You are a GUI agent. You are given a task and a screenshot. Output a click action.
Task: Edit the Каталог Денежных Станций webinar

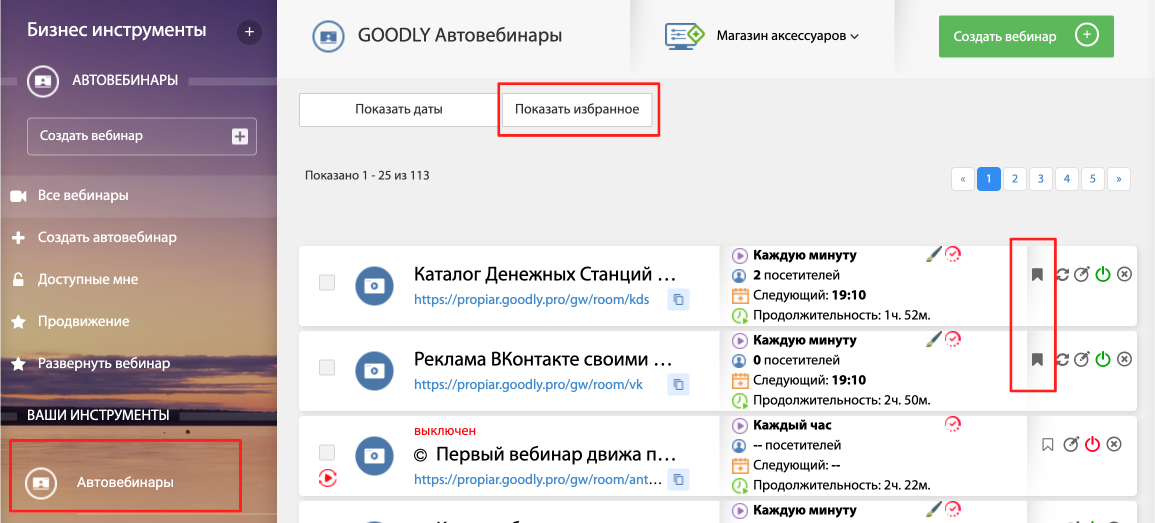click(x=1081, y=275)
